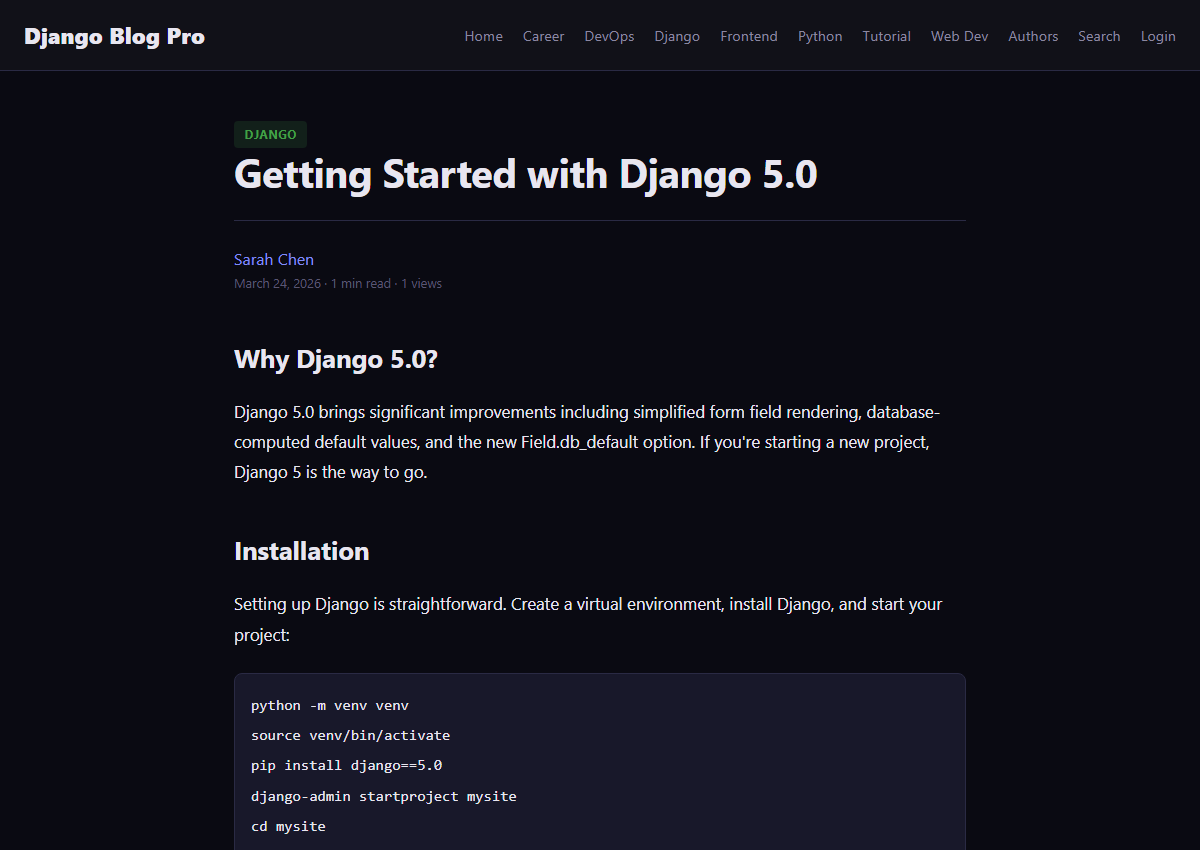The image size is (1200, 850).
Task: Go to the Home page
Action: [483, 36]
